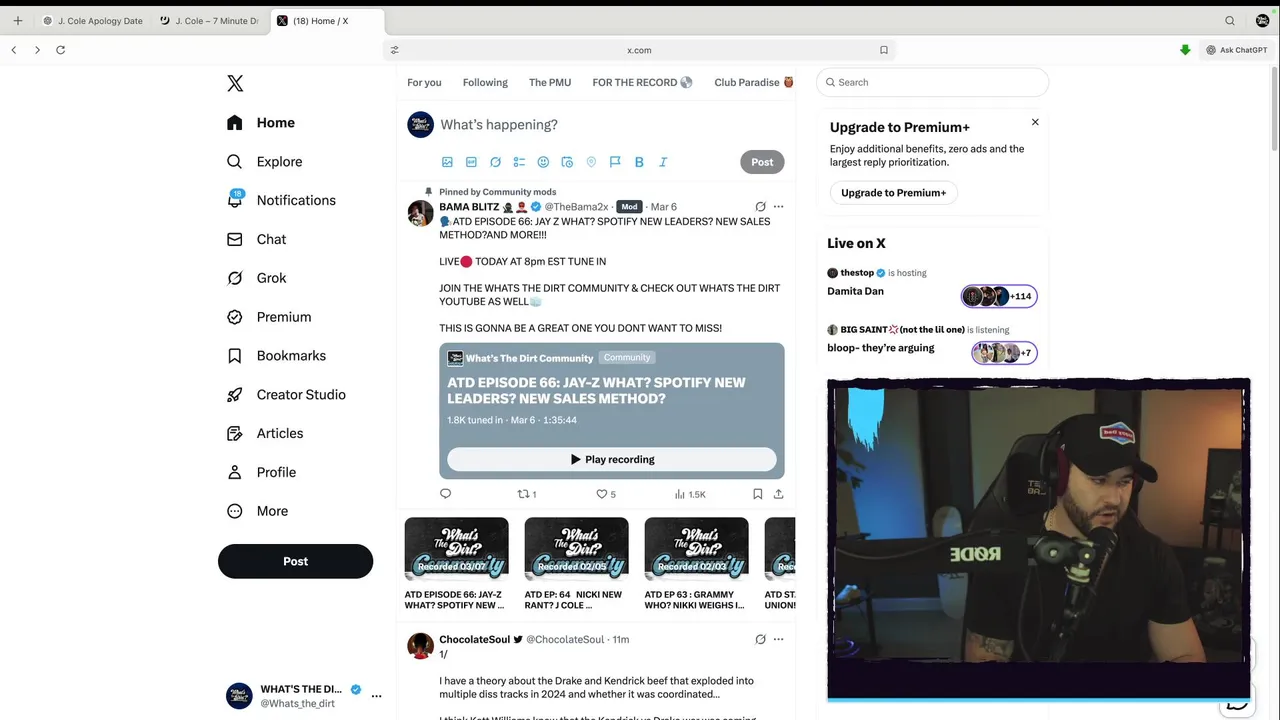Click the black Post button in sidebar
Screen dimensions: 1280x720
click(x=295, y=561)
